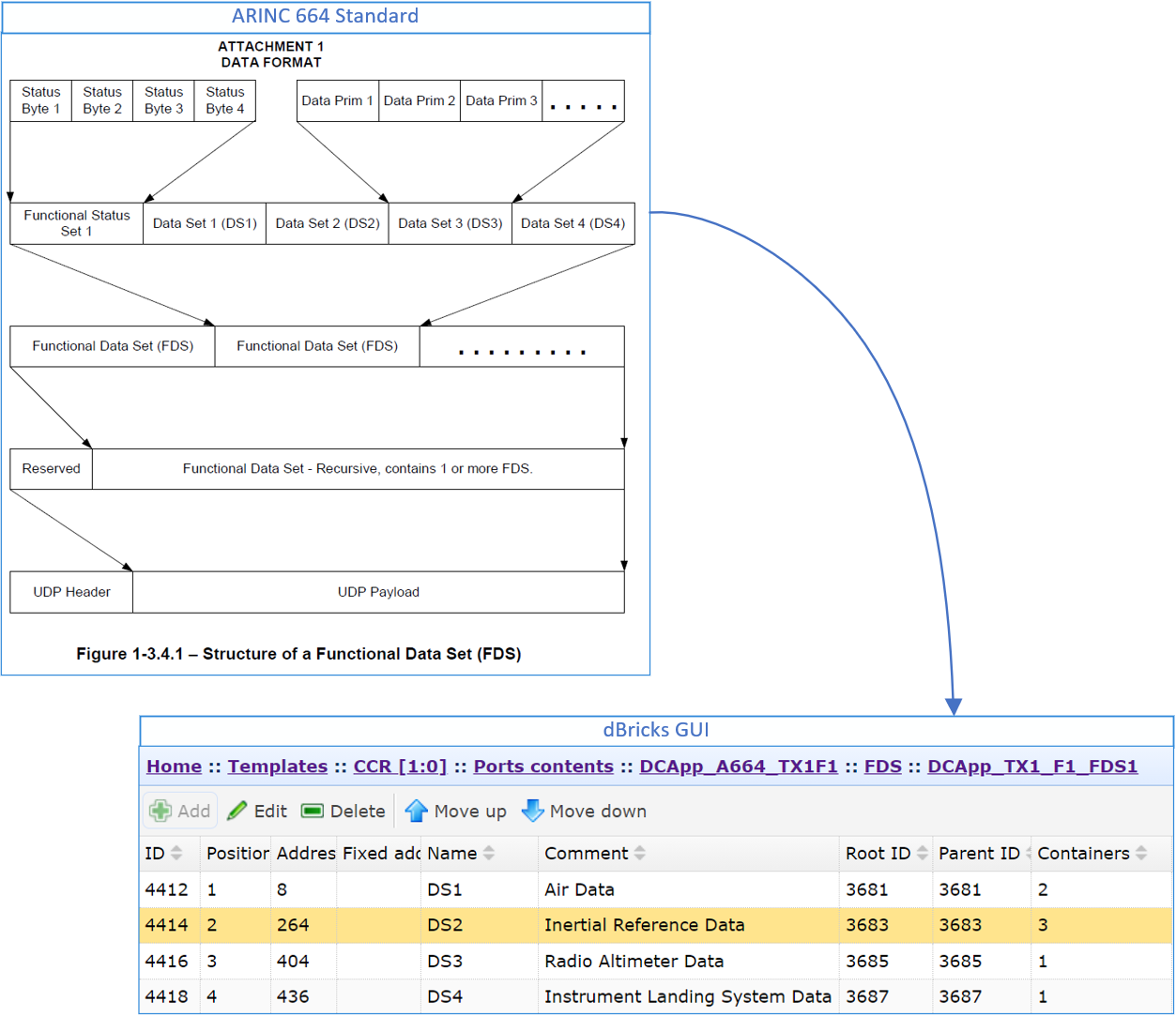Click the Delete button label
The width and height of the screenshot is (1176, 1017).
[358, 812]
